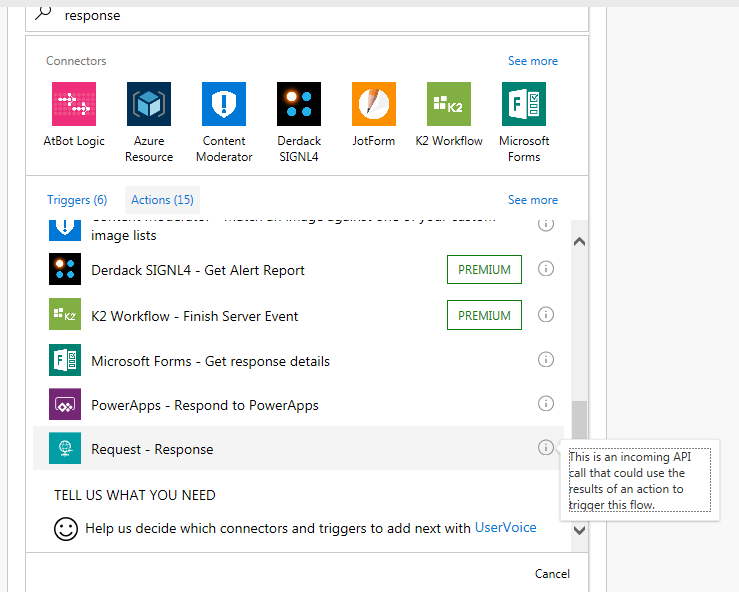Click the Derdack SIGNL4 action row icon
The image size is (739, 601).
(x=65, y=269)
